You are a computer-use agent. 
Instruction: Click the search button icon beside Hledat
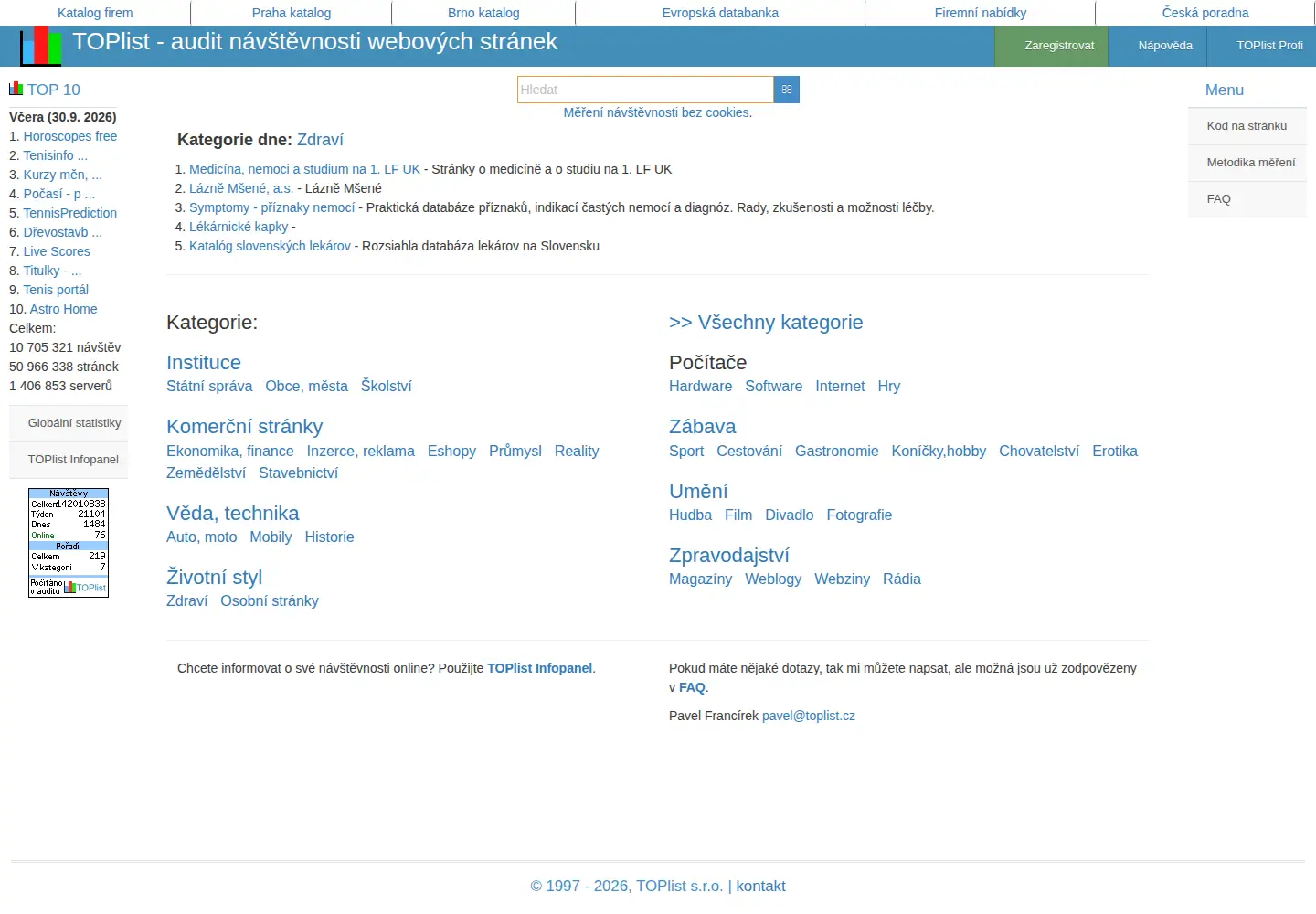[x=787, y=90]
